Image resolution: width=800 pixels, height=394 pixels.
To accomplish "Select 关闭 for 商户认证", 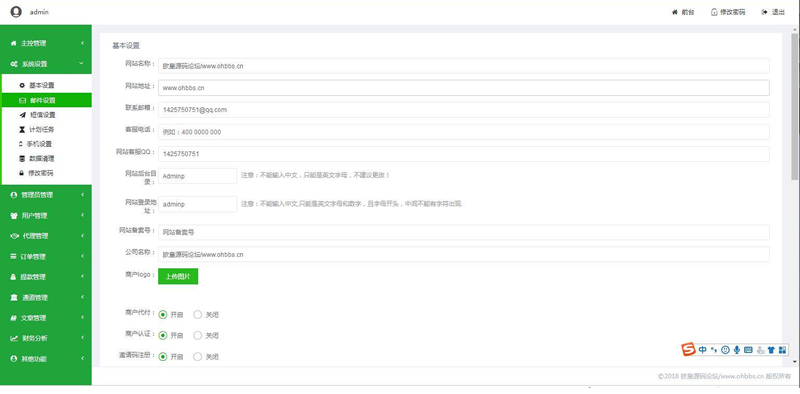I will click(197, 335).
